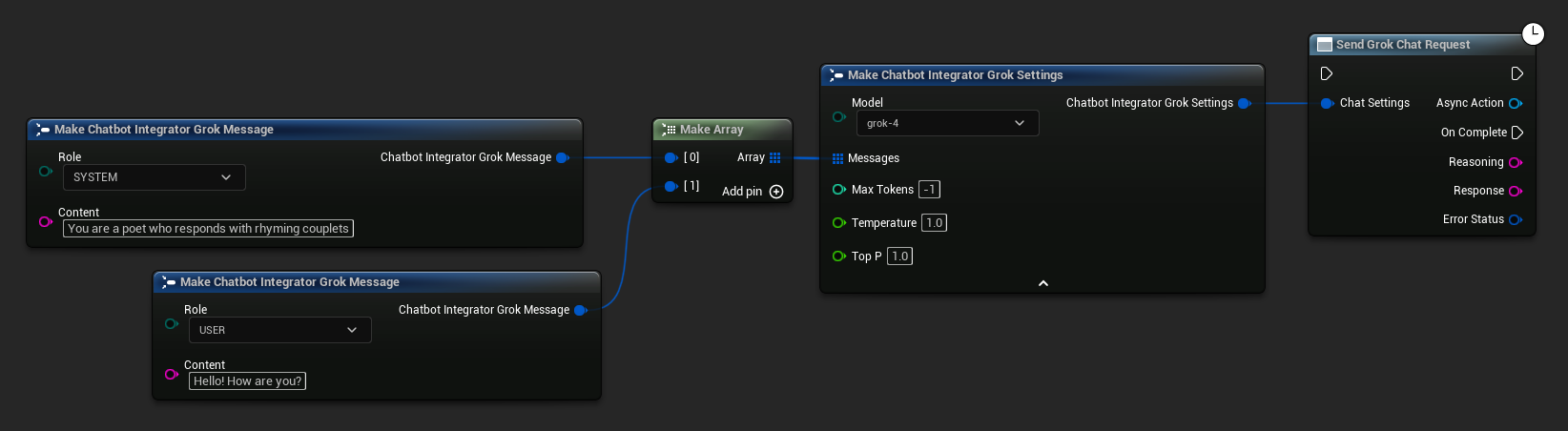Click the Messages array input pin
1568x431 pixels.
point(837,158)
